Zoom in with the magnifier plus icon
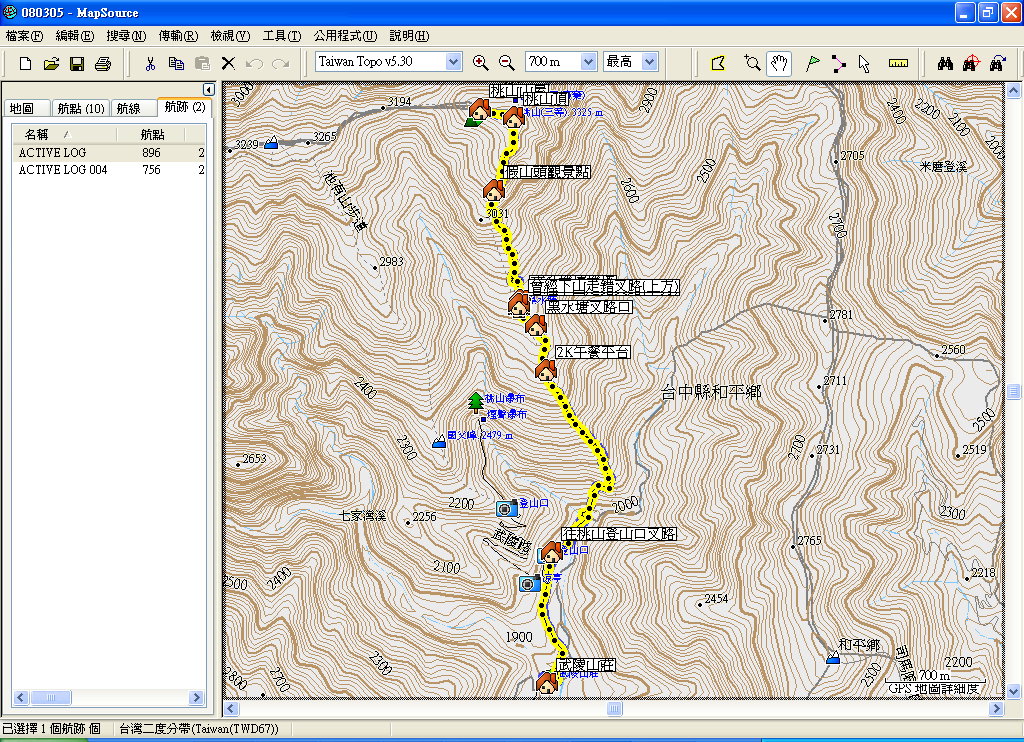 tap(481, 62)
